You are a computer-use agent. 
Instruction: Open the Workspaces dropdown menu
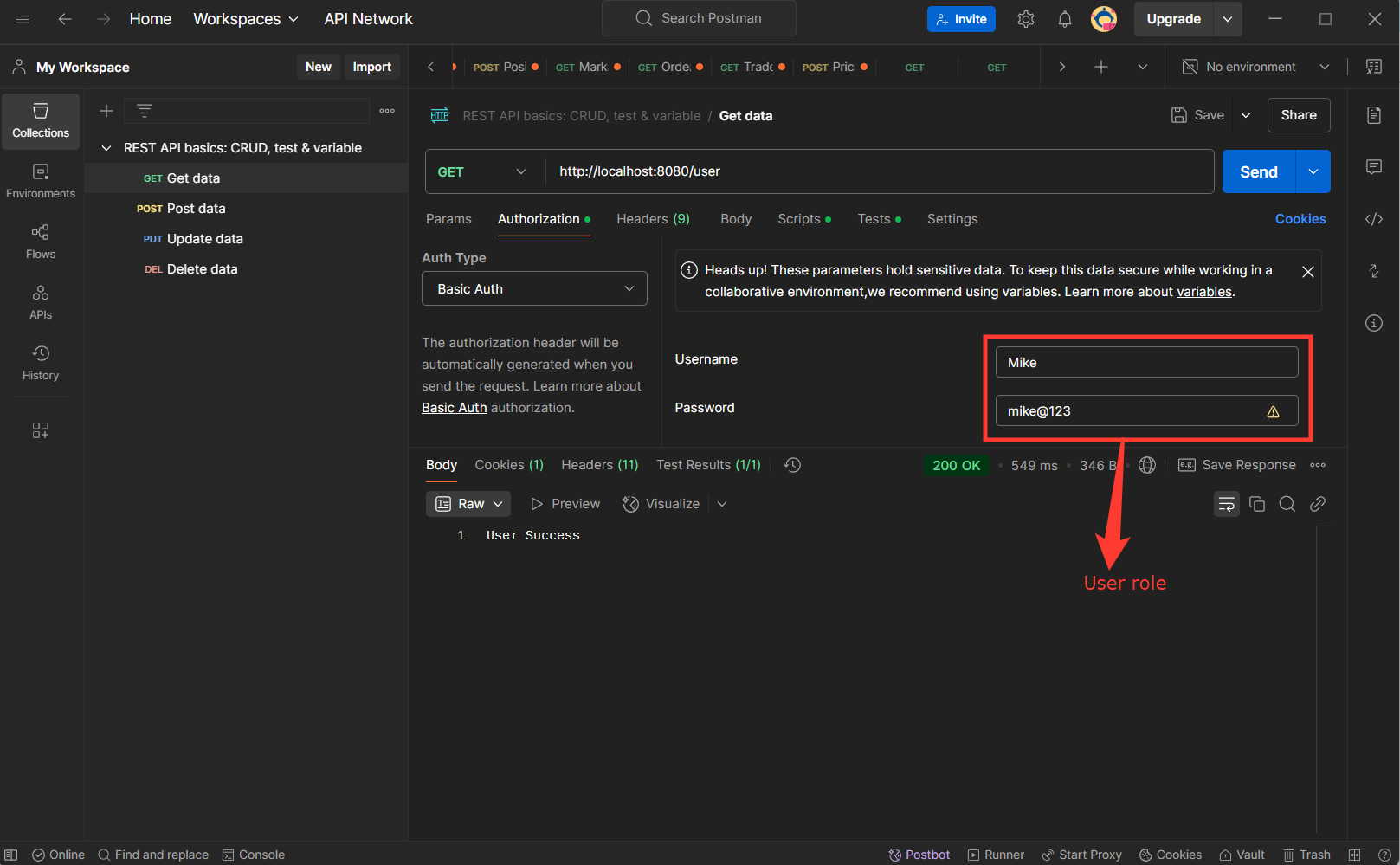pyautogui.click(x=246, y=19)
